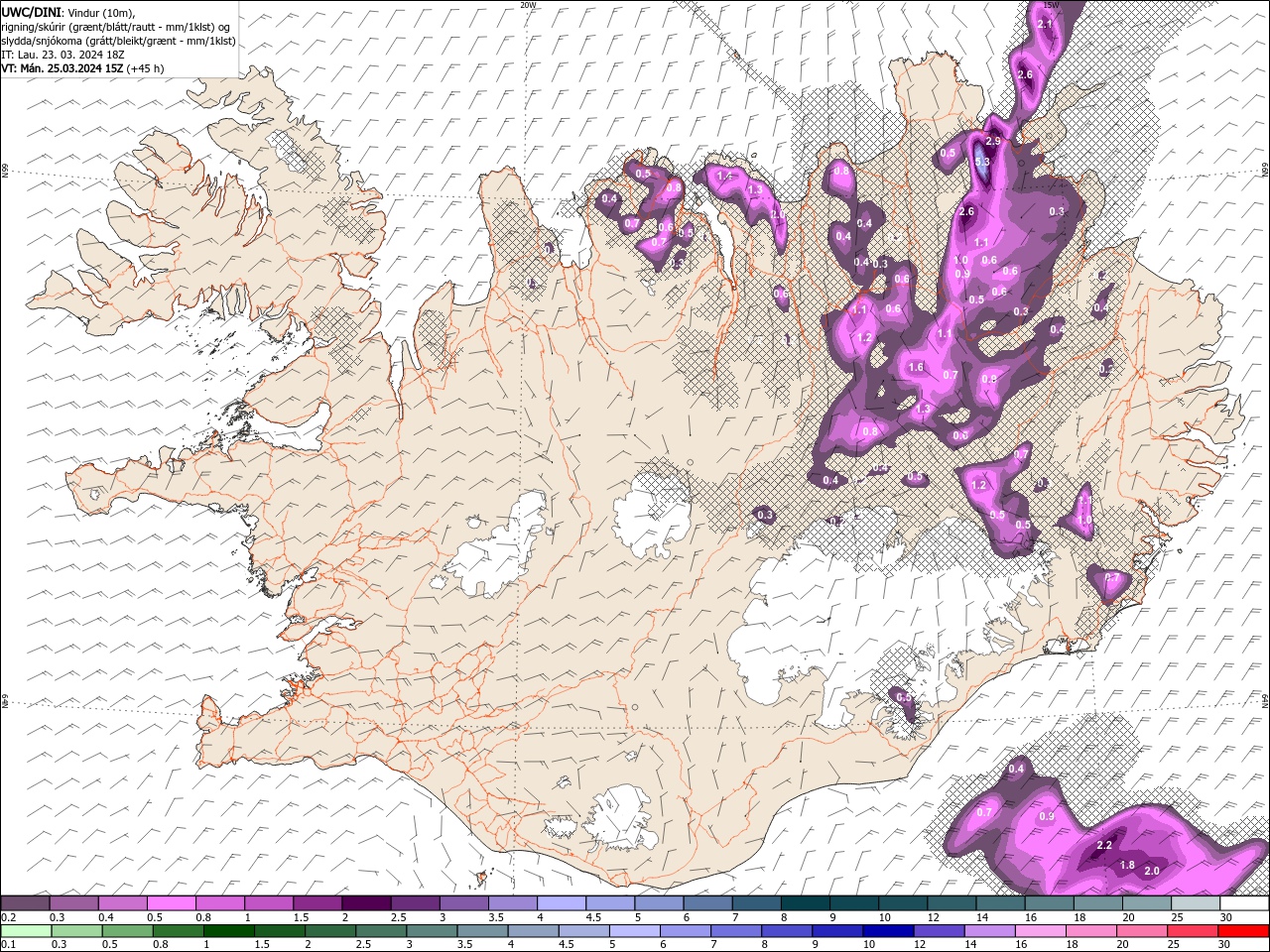
Task: Click the 'IT: Lau. 23. 03. 2024 18Z' line
Action: point(63,55)
